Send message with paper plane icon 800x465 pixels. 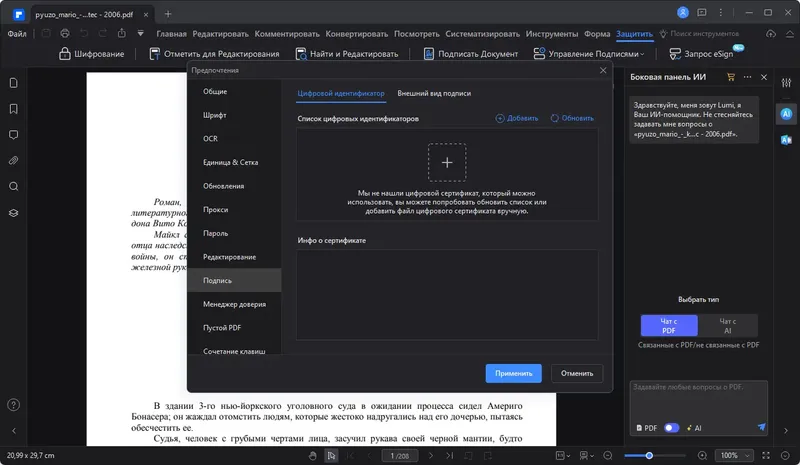pos(761,427)
